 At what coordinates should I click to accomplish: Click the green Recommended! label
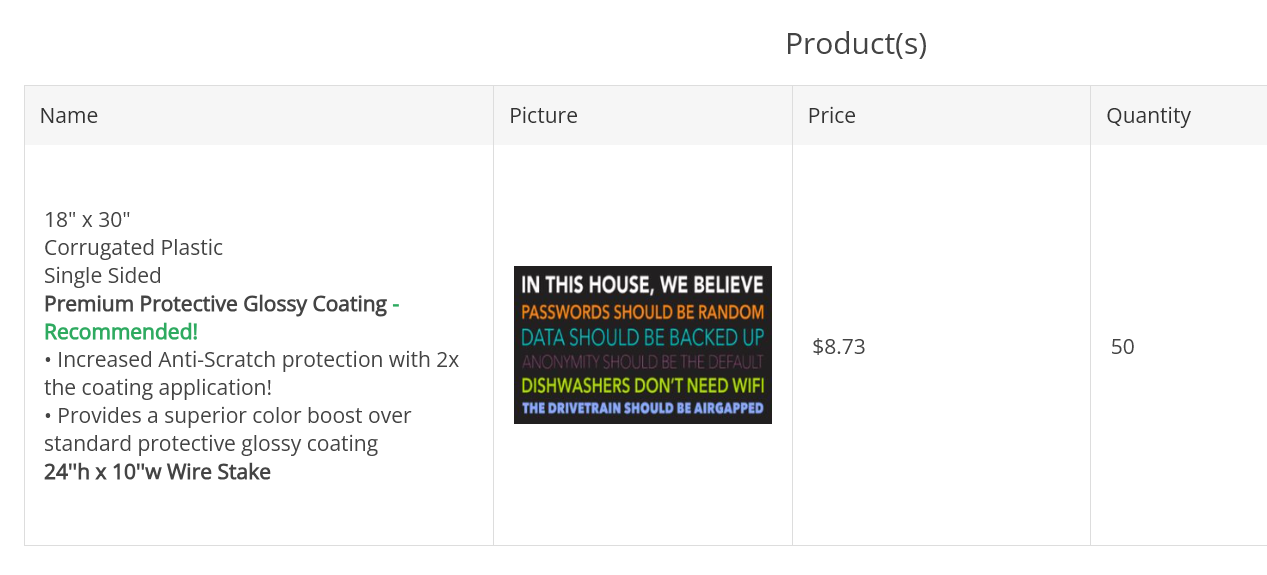point(120,331)
